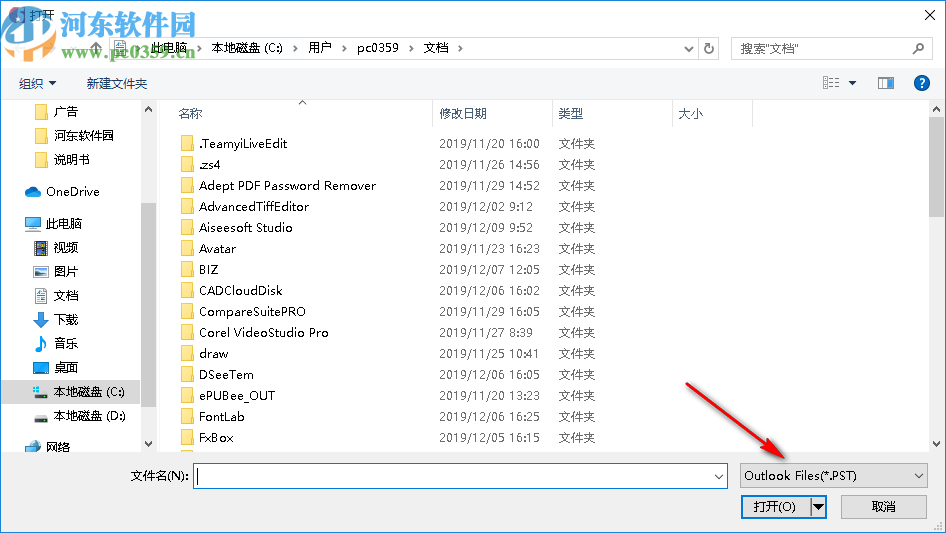Sort by 修改日期 column header
Image resolution: width=946 pixels, height=533 pixels.
pos(463,113)
